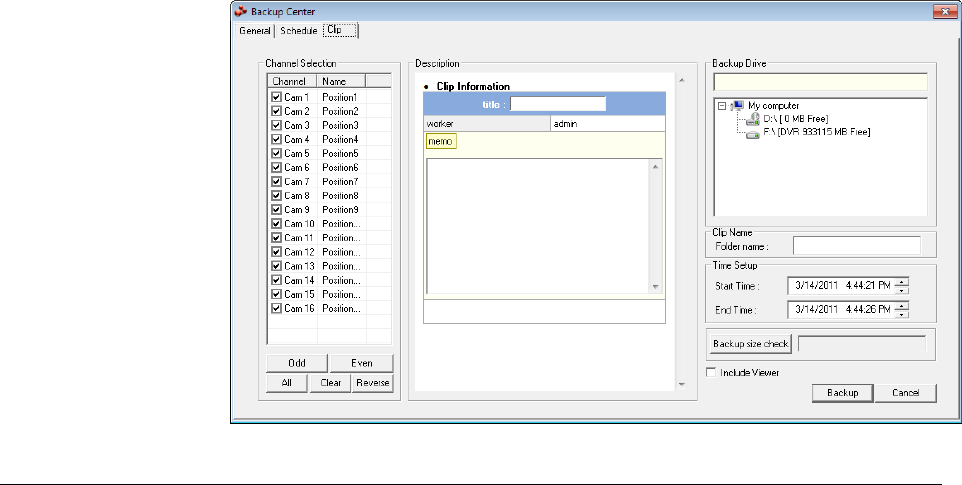Switch to the General tab
The width and height of the screenshot is (962, 485).
coord(254,31)
